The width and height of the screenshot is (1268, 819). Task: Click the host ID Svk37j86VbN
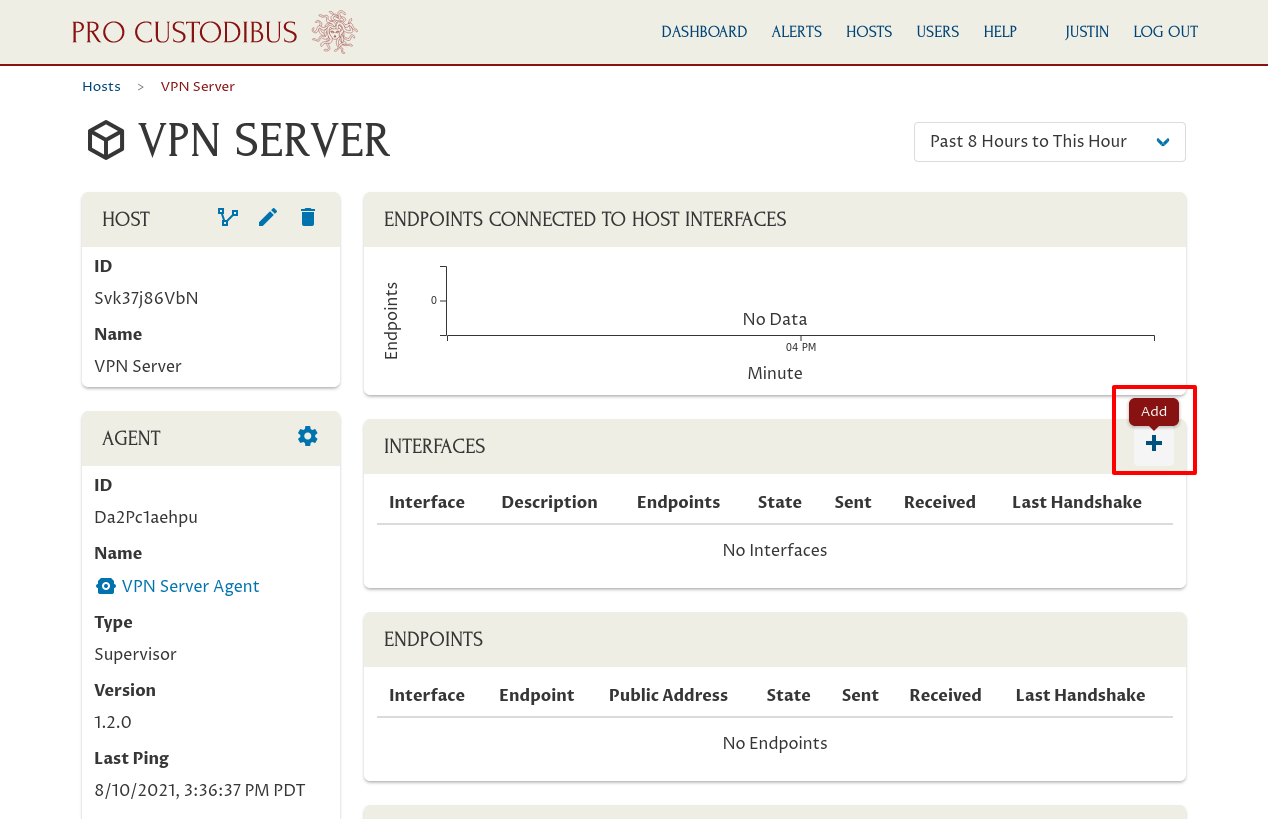(146, 298)
